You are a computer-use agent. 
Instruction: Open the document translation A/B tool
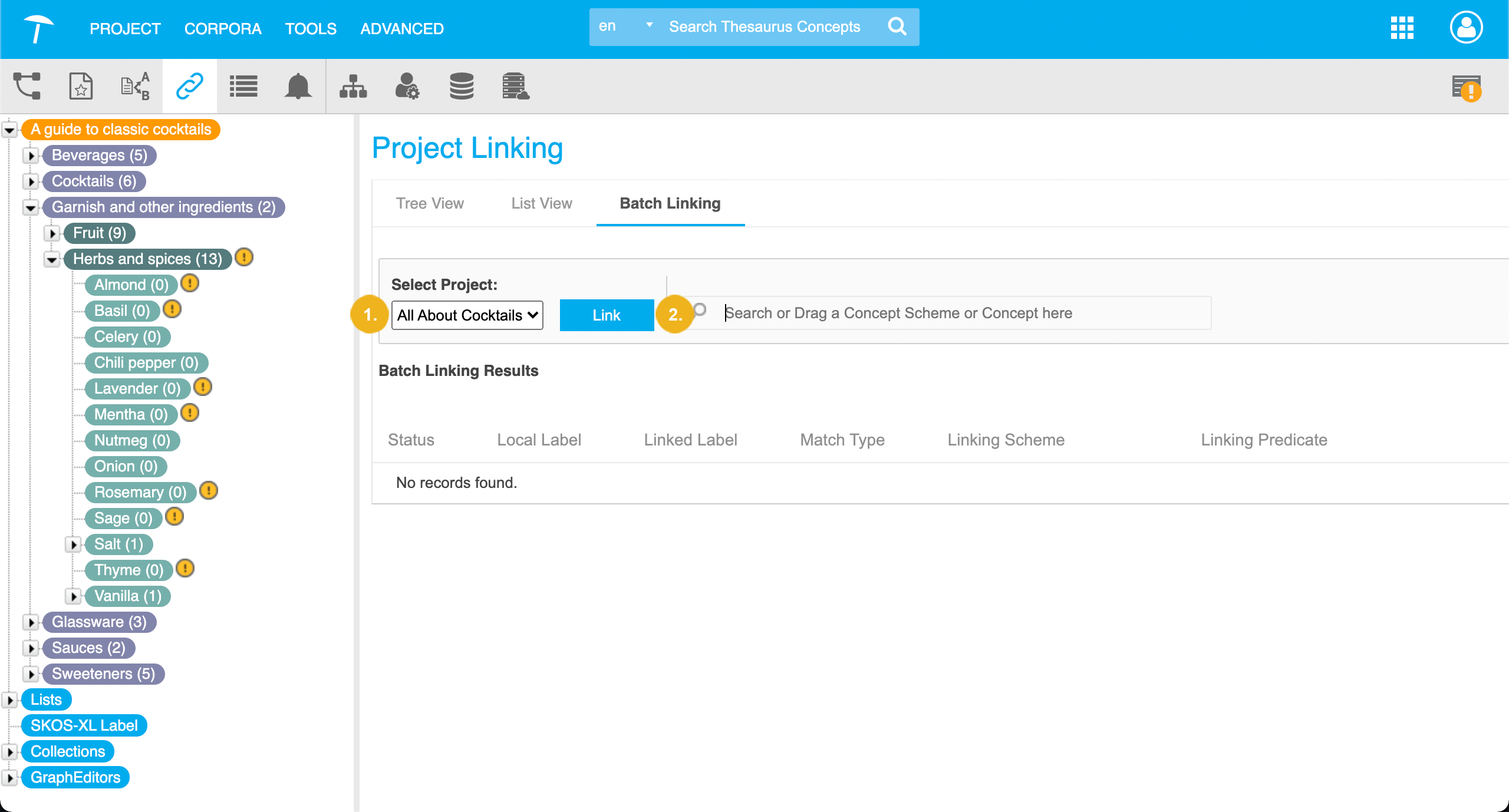134,86
